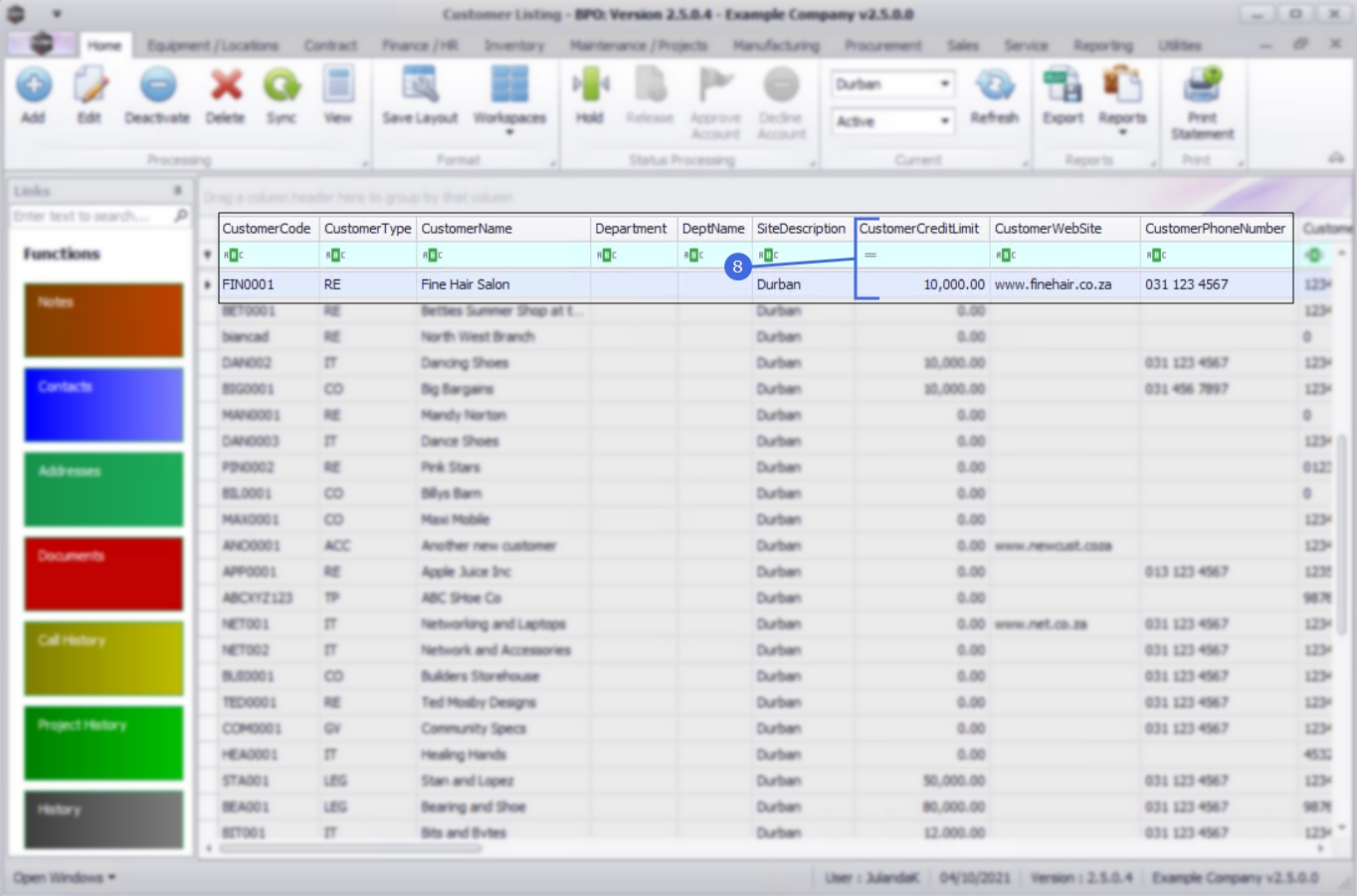
Task: Open the Project History function tile
Action: [x=103, y=743]
